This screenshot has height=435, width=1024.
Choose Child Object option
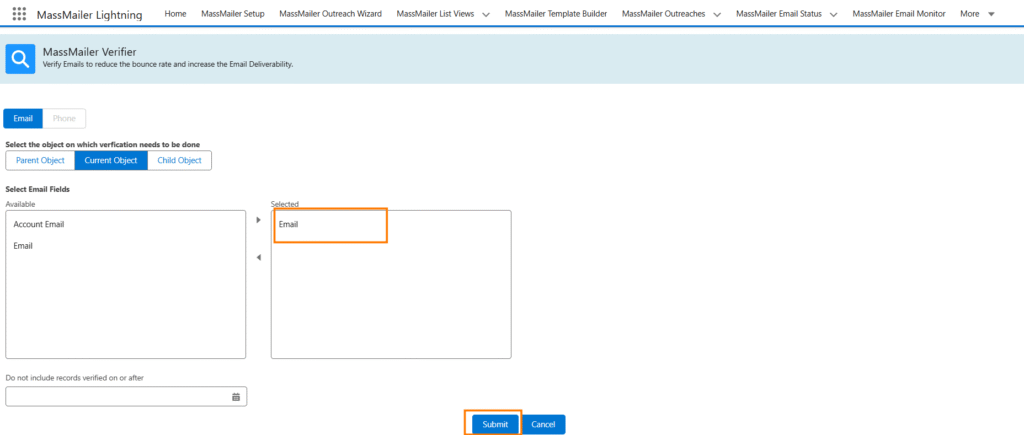click(179, 160)
